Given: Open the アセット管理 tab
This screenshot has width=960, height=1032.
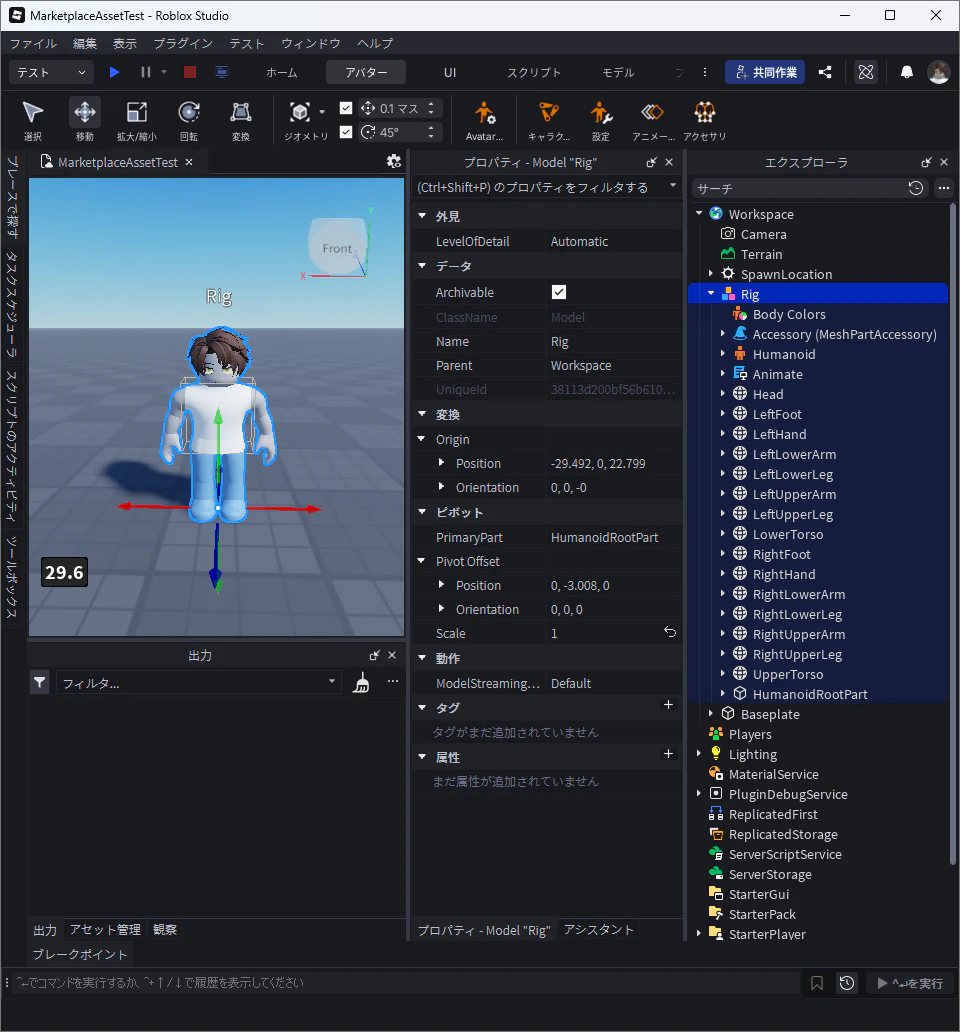Looking at the screenshot, I should (x=105, y=929).
